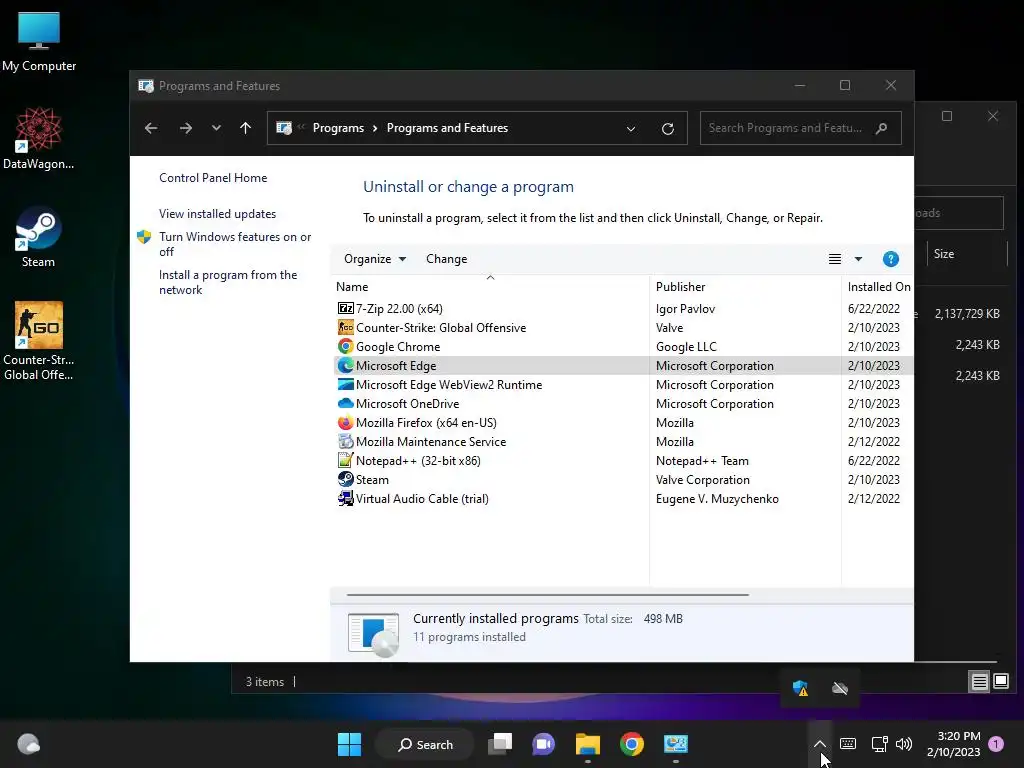Viewport: 1024px width, 768px height.
Task: Open the Windows Start menu
Action: tap(349, 744)
